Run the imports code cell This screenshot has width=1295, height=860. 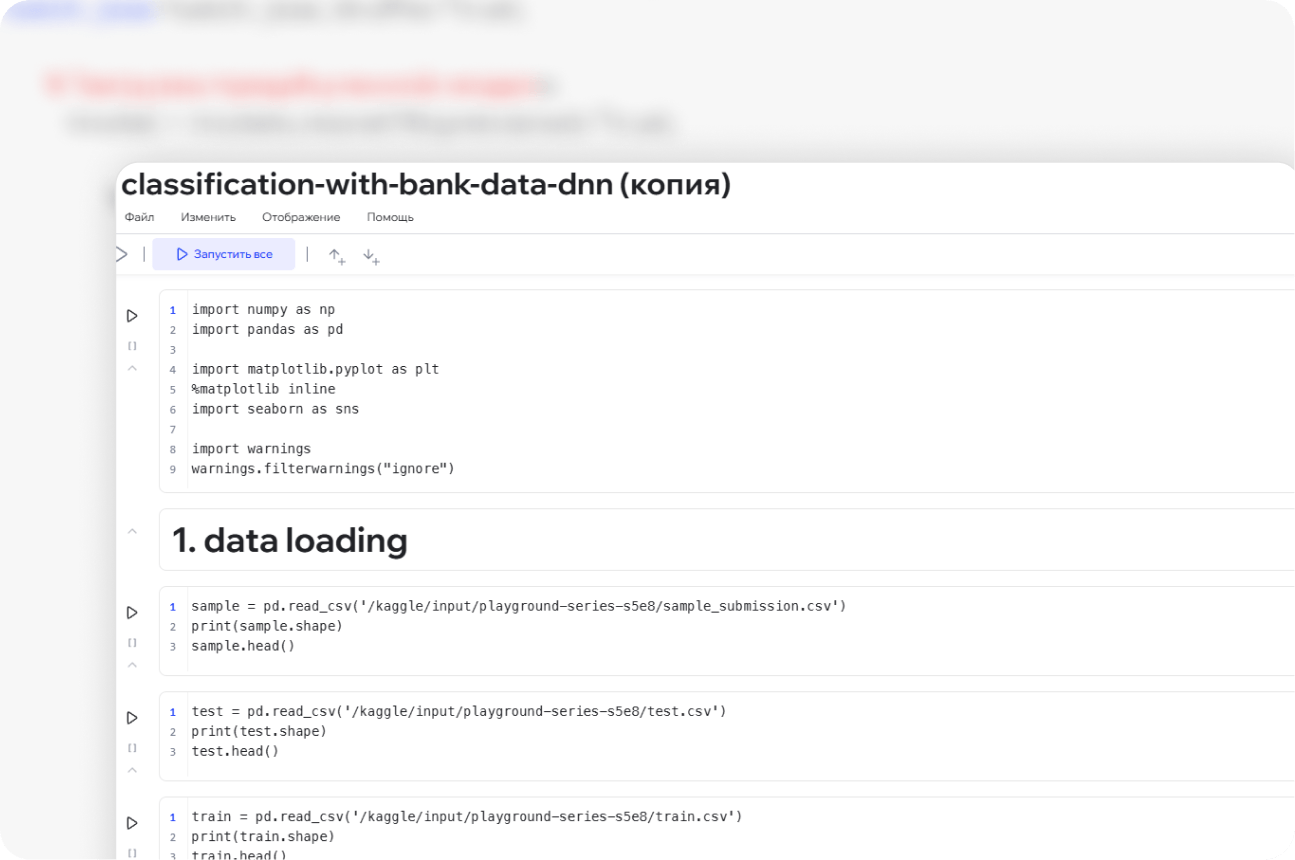click(132, 316)
